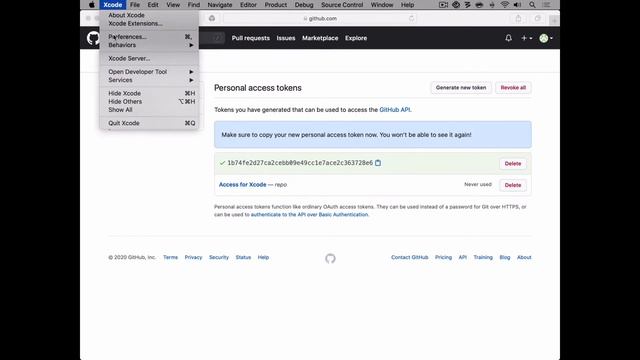Open the Issues page
This screenshot has width=640, height=360.
[x=286, y=38]
